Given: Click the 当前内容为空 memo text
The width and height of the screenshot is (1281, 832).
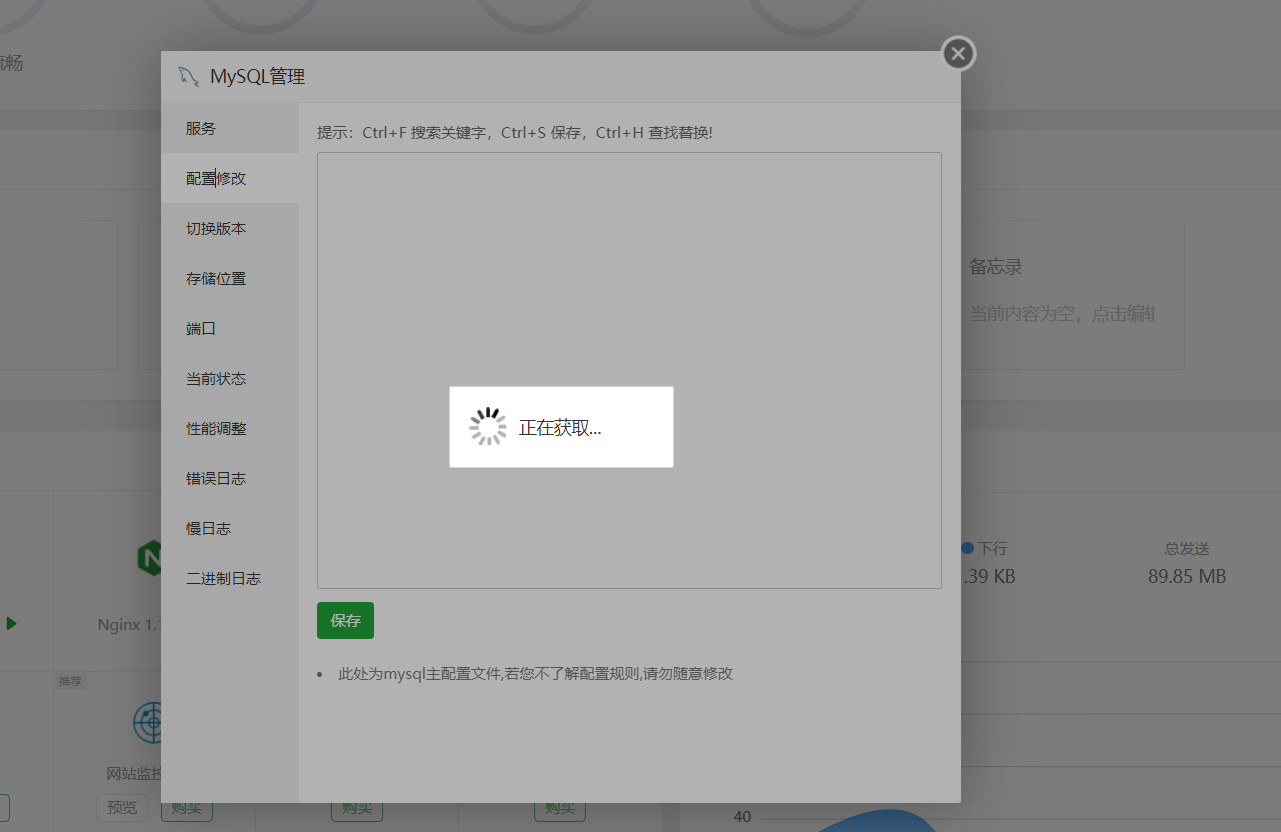Looking at the screenshot, I should click(1062, 314).
